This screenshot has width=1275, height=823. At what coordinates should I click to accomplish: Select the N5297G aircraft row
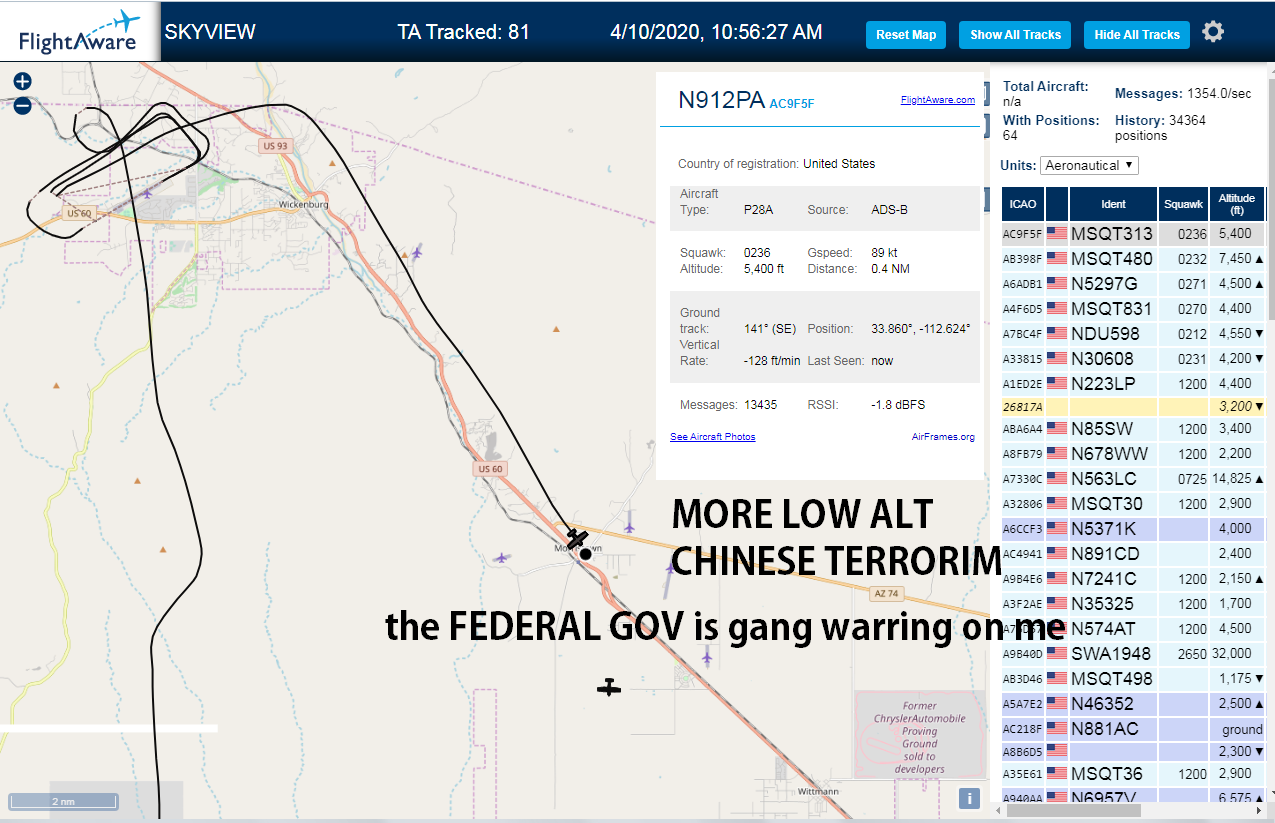[1133, 284]
